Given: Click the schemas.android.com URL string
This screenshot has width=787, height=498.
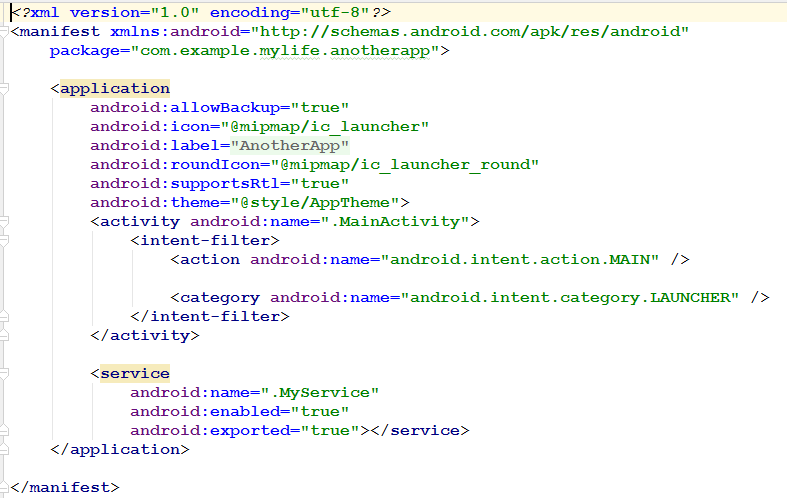Looking at the screenshot, I should pos(469,32).
